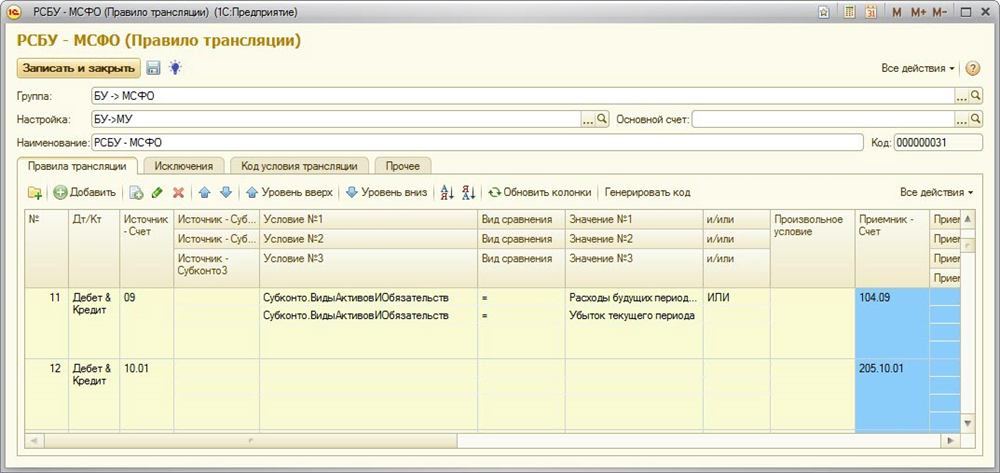
Task: Switch to the 'Исключения' tab
Action: click(184, 165)
